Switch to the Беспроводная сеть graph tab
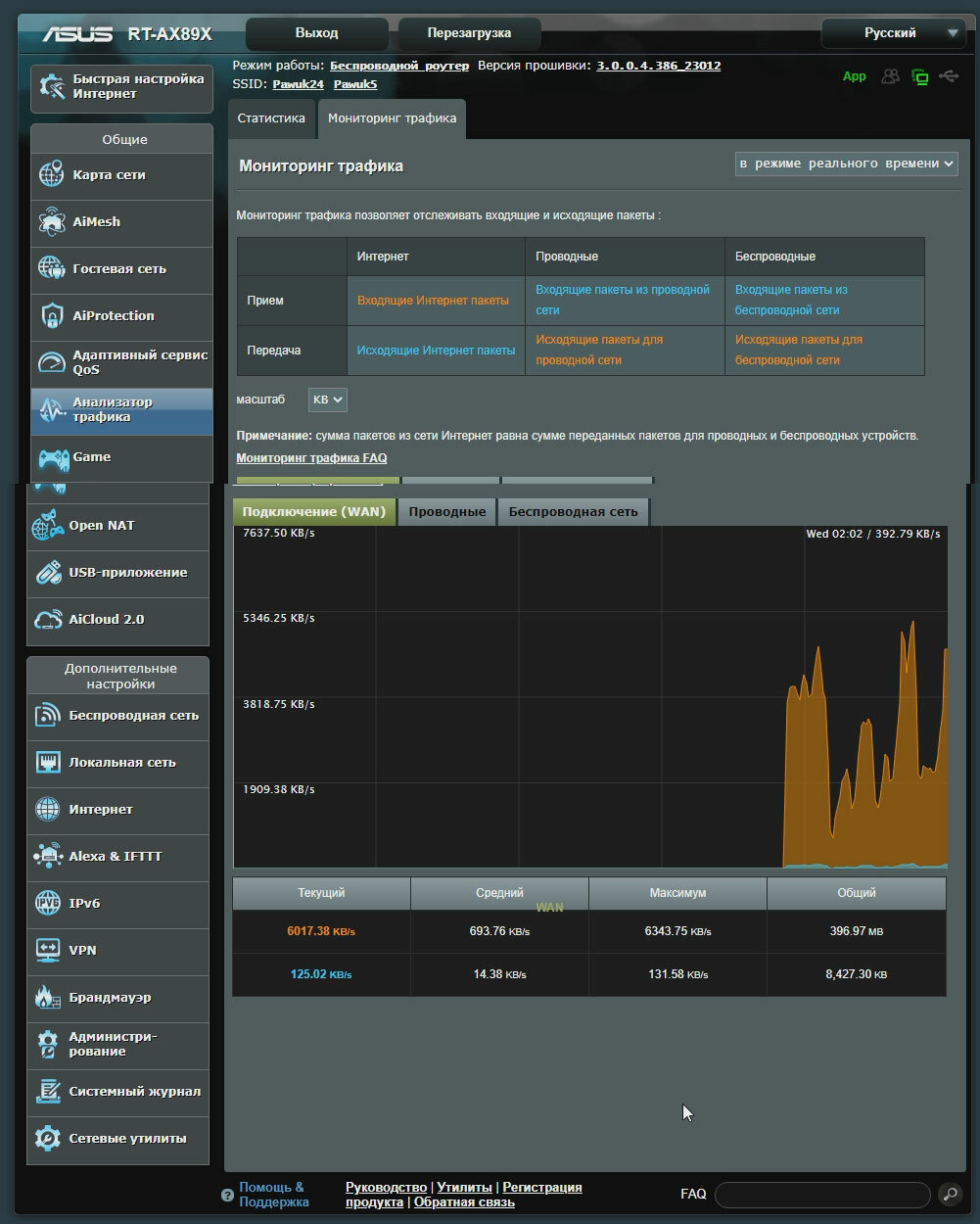This screenshot has height=1224, width=980. click(x=573, y=511)
